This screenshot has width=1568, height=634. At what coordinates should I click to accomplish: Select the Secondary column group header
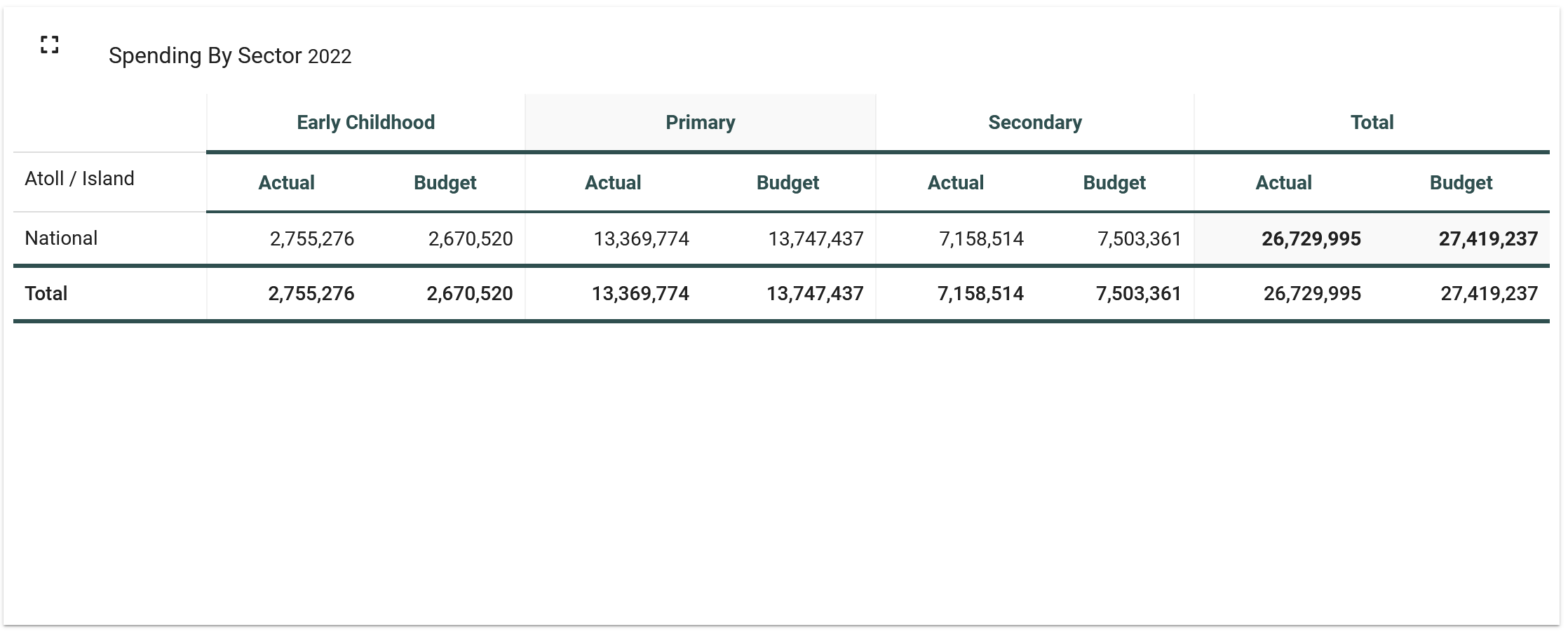point(1034,123)
